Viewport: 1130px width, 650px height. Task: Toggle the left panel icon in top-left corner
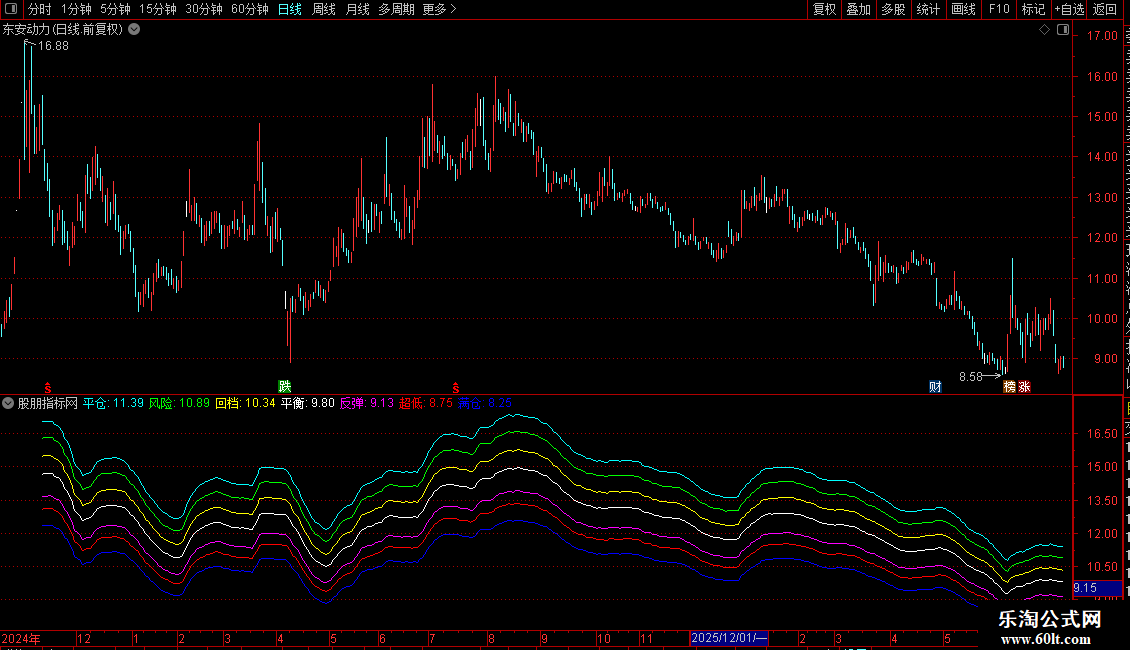point(11,9)
